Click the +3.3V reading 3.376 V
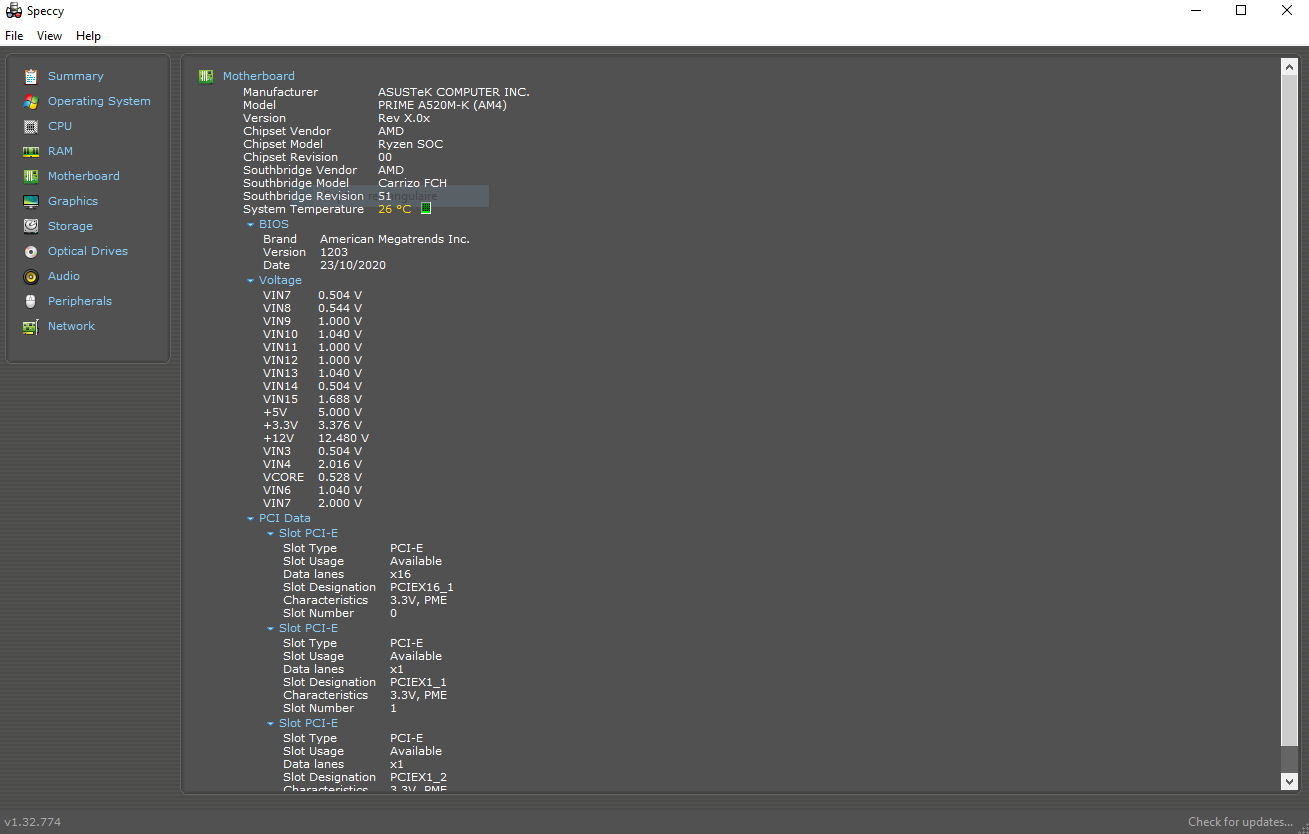This screenshot has width=1309, height=834. click(340, 425)
